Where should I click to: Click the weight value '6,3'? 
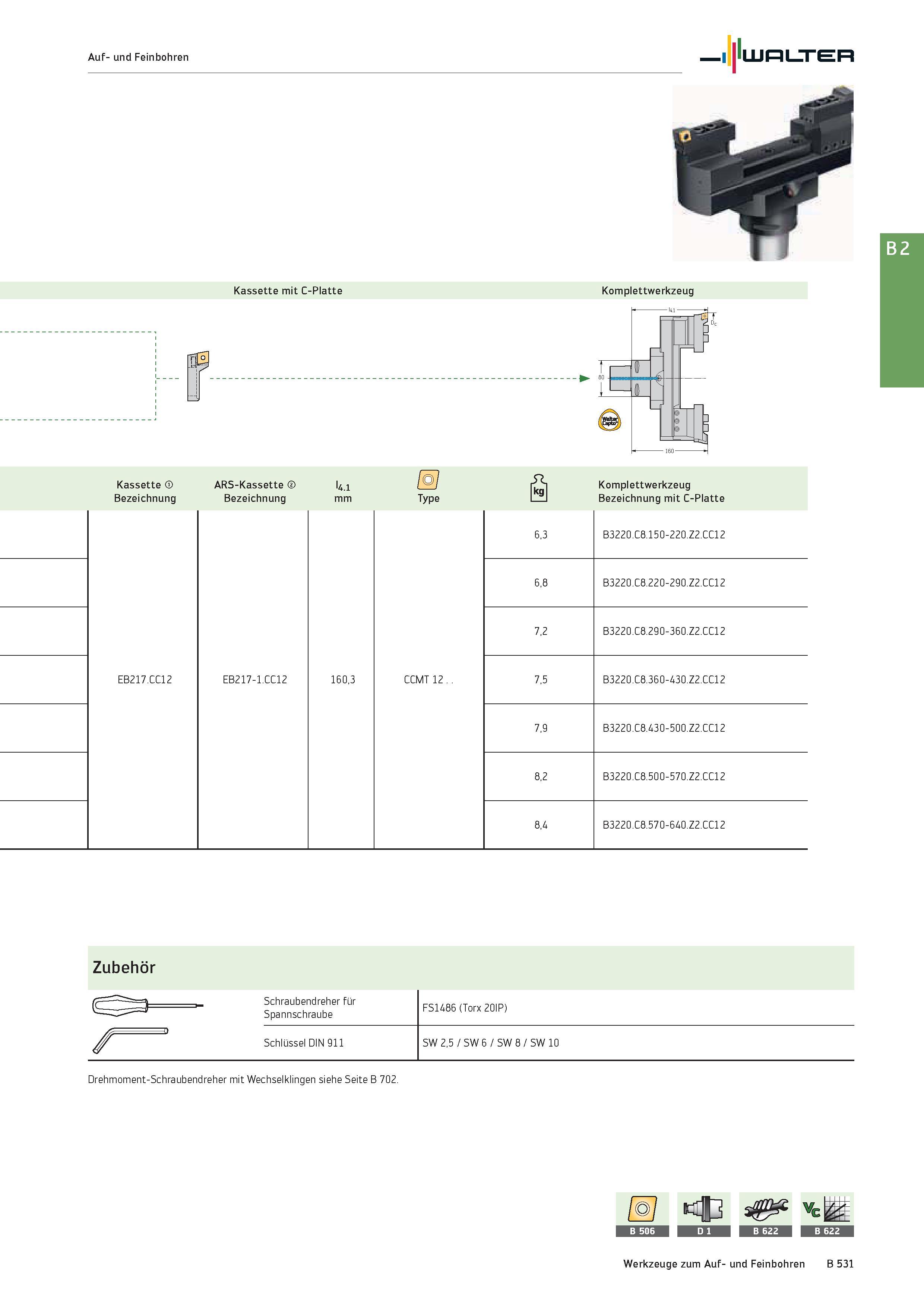tap(541, 535)
